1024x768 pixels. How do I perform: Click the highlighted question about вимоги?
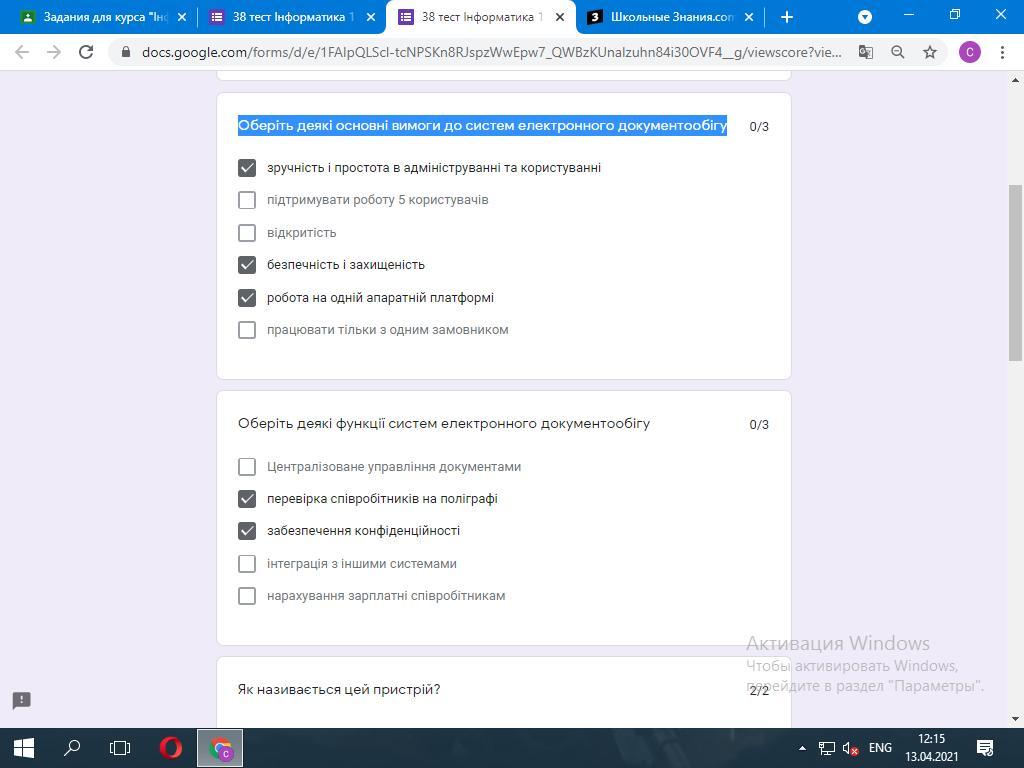point(482,125)
